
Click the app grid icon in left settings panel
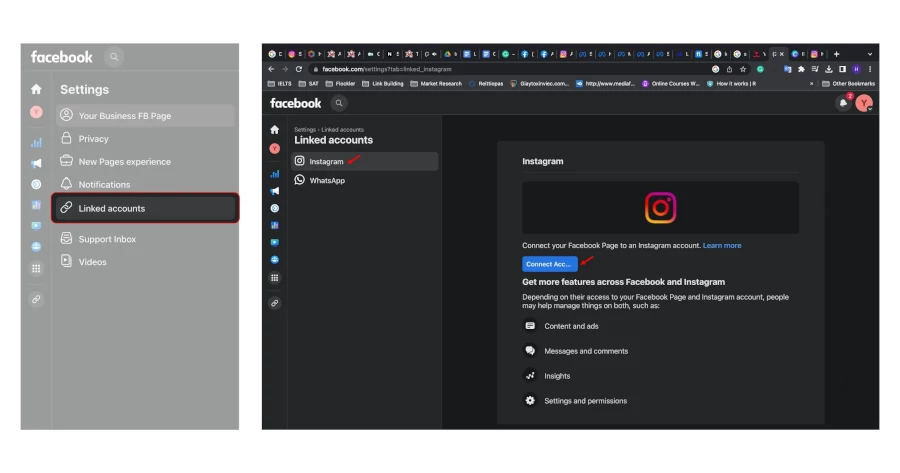(x=36, y=269)
